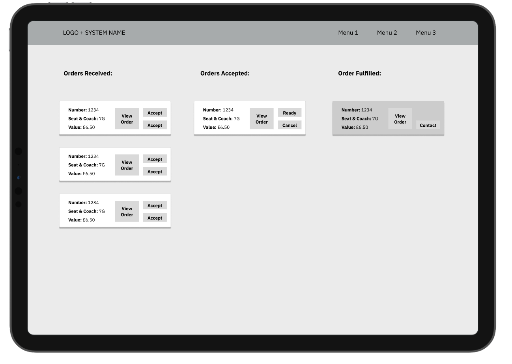Click lower Accept button on first received order
The width and height of the screenshot is (512, 364).
coord(155,125)
